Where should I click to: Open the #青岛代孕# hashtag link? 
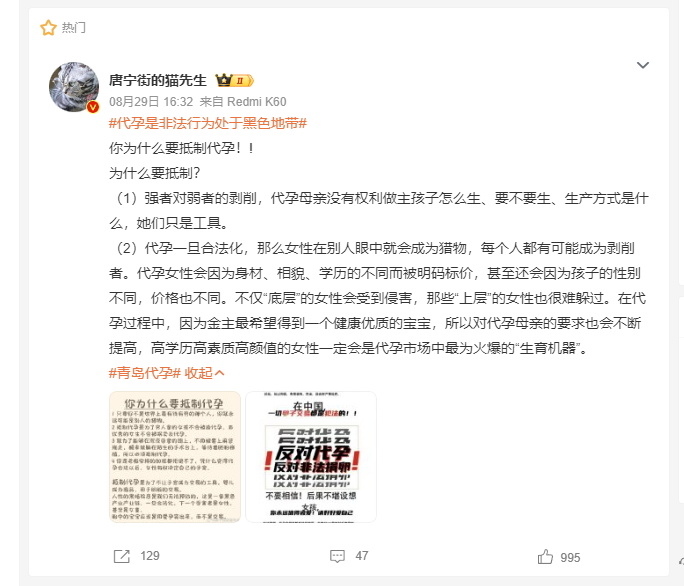(145, 373)
